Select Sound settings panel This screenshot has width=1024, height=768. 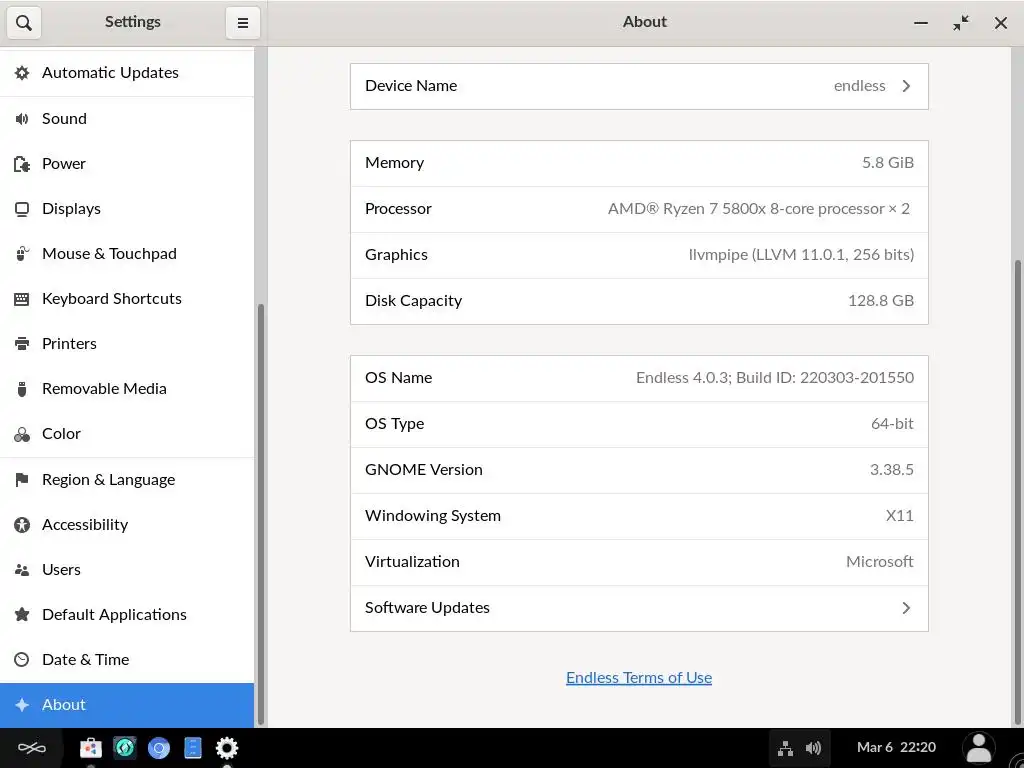[127, 118]
